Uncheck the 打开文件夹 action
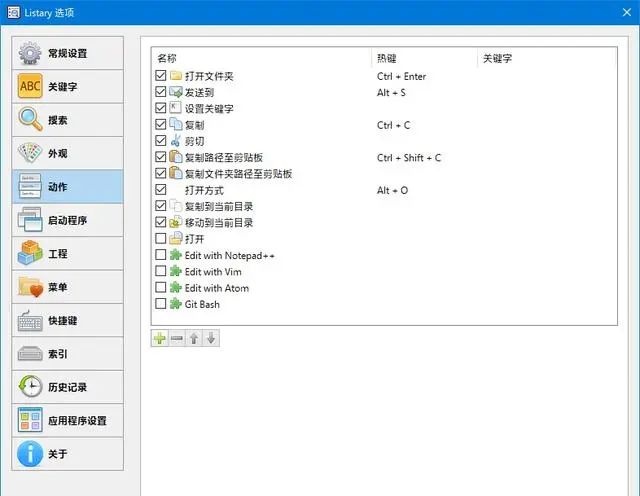This screenshot has height=496, width=640. coord(161,76)
